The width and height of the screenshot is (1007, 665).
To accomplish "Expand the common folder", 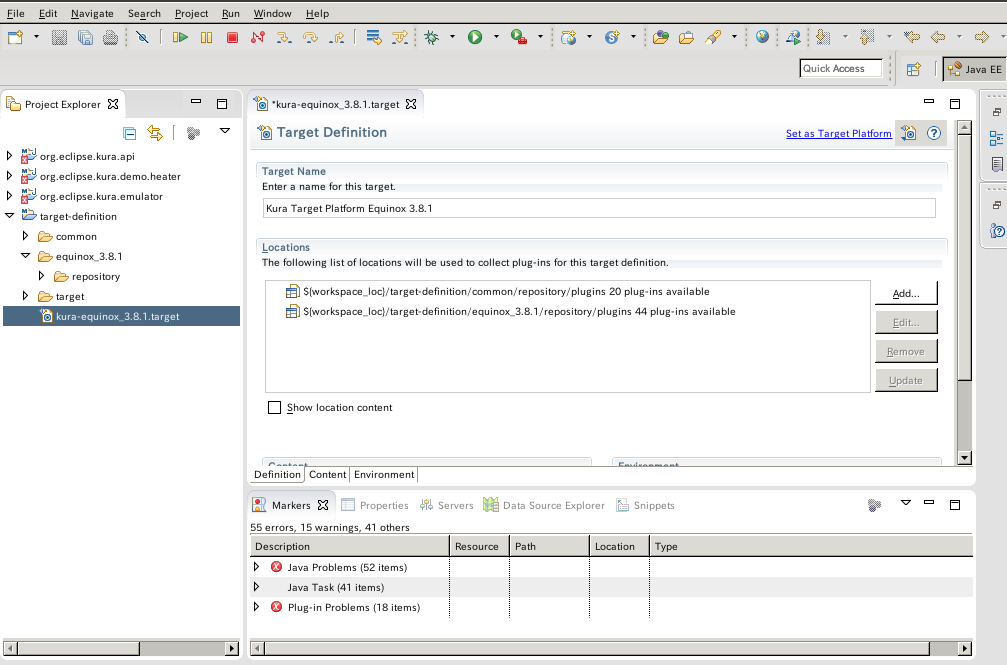I will tap(25, 236).
